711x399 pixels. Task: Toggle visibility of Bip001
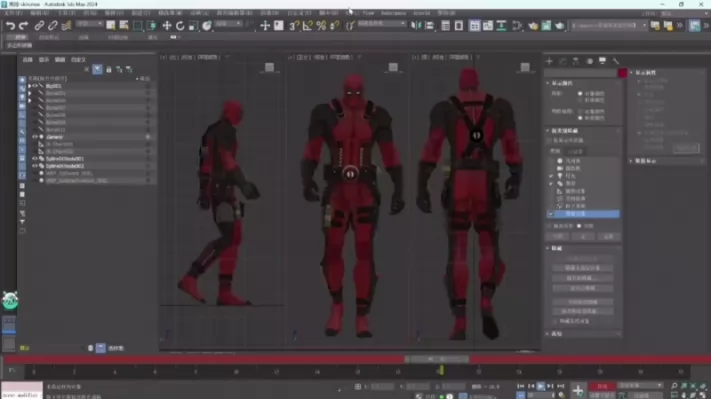click(x=35, y=86)
